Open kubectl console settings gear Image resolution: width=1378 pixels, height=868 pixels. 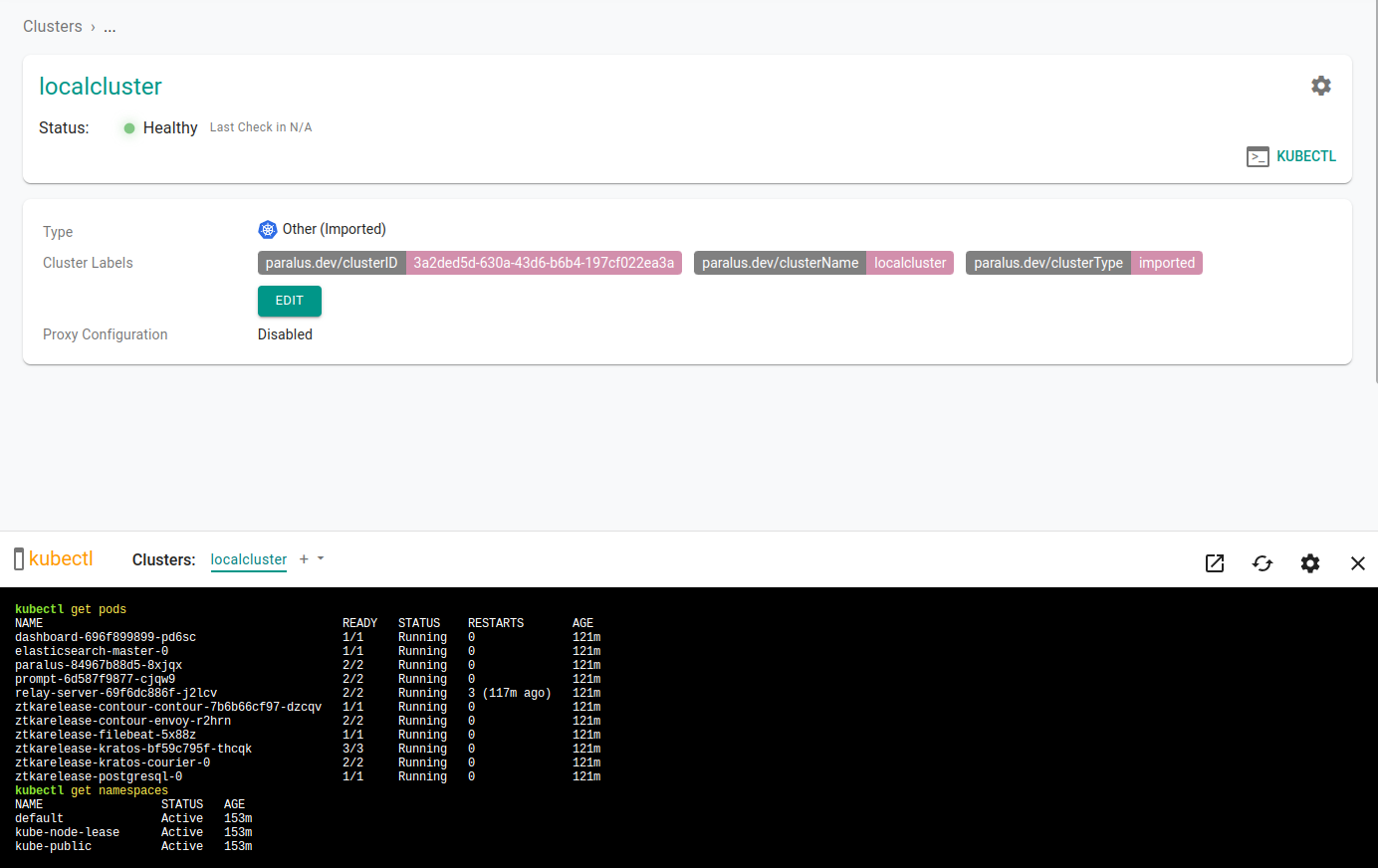pyautogui.click(x=1310, y=563)
